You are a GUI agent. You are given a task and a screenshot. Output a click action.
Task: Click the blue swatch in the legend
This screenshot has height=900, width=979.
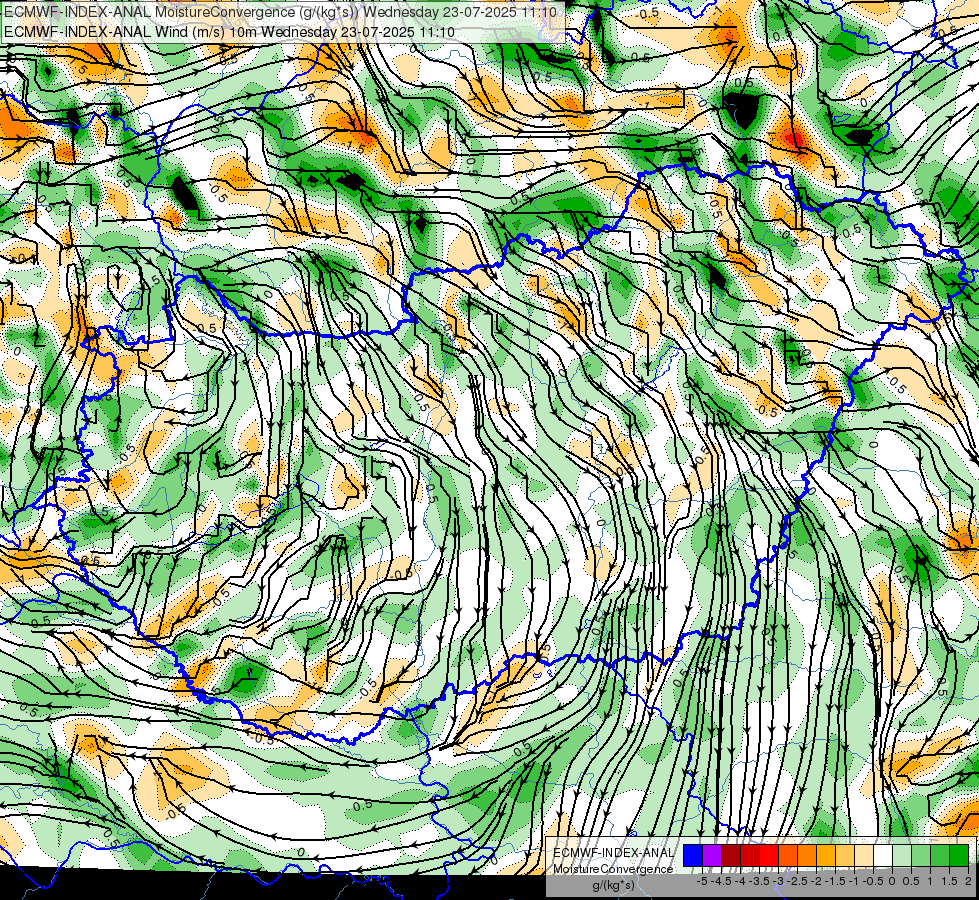693,856
